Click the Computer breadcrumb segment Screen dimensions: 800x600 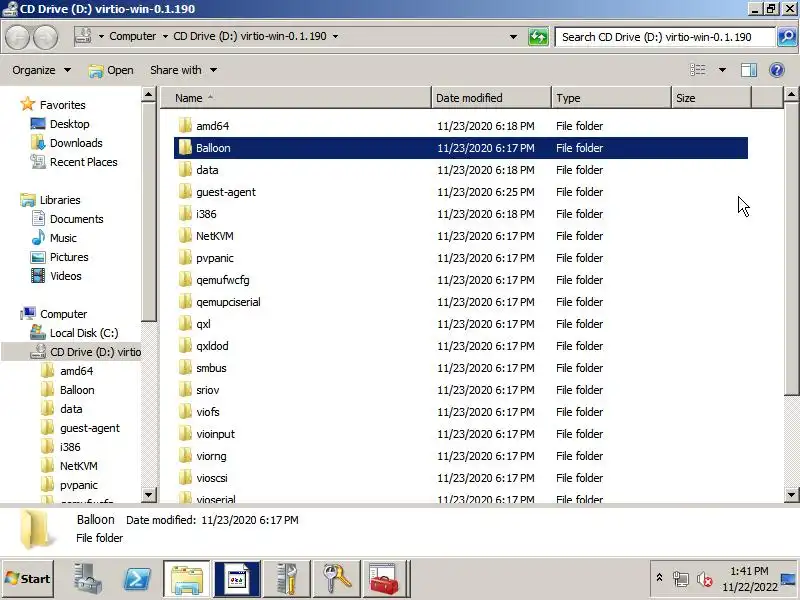coord(133,36)
